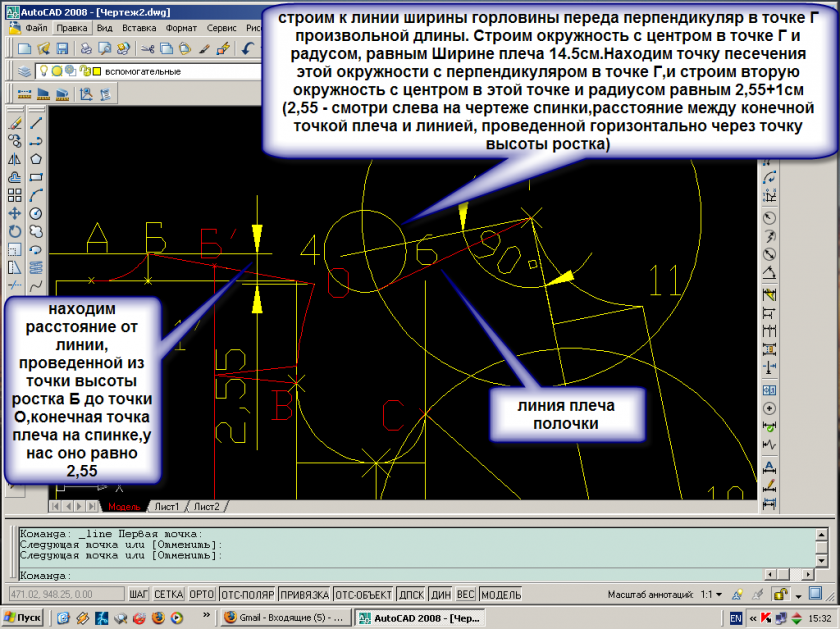Click the Rotate modify tool
This screenshot has height=629, width=840.
pos(15,231)
